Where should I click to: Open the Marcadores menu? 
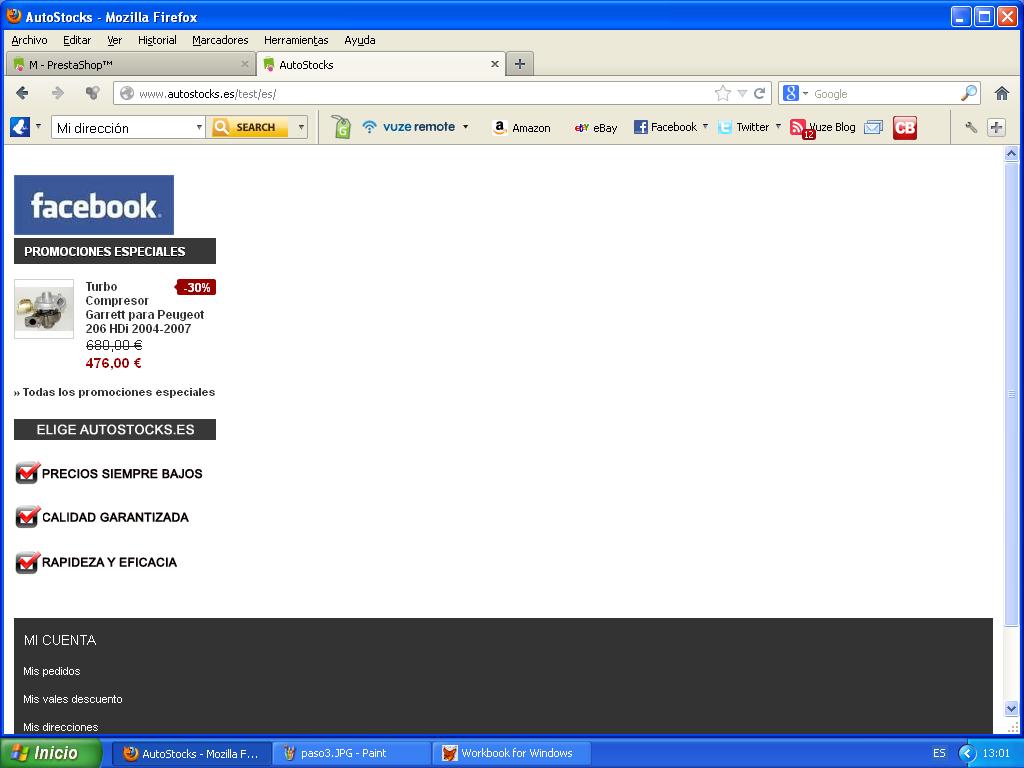pos(220,40)
